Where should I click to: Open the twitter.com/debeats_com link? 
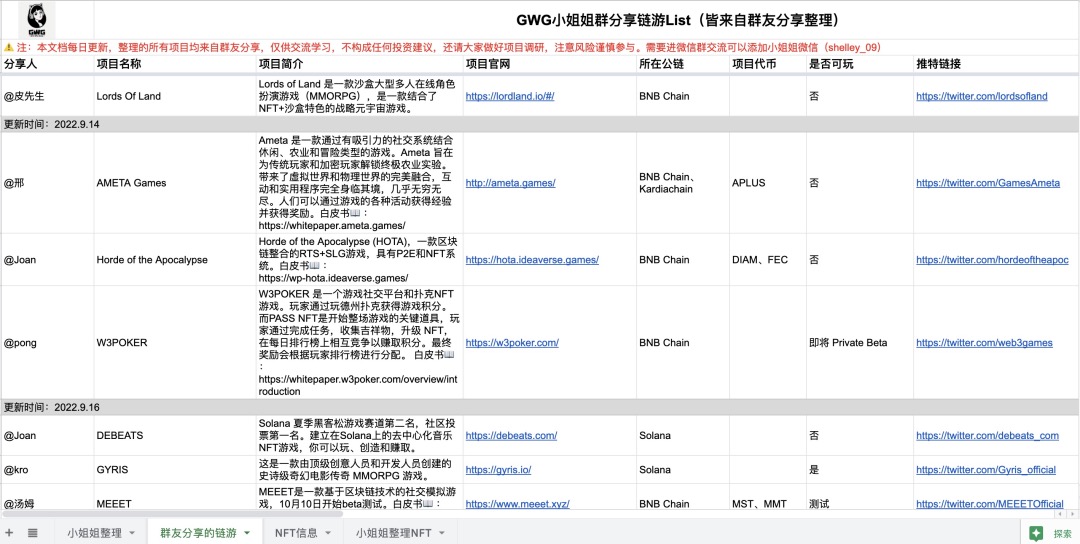pyautogui.click(x=987, y=436)
